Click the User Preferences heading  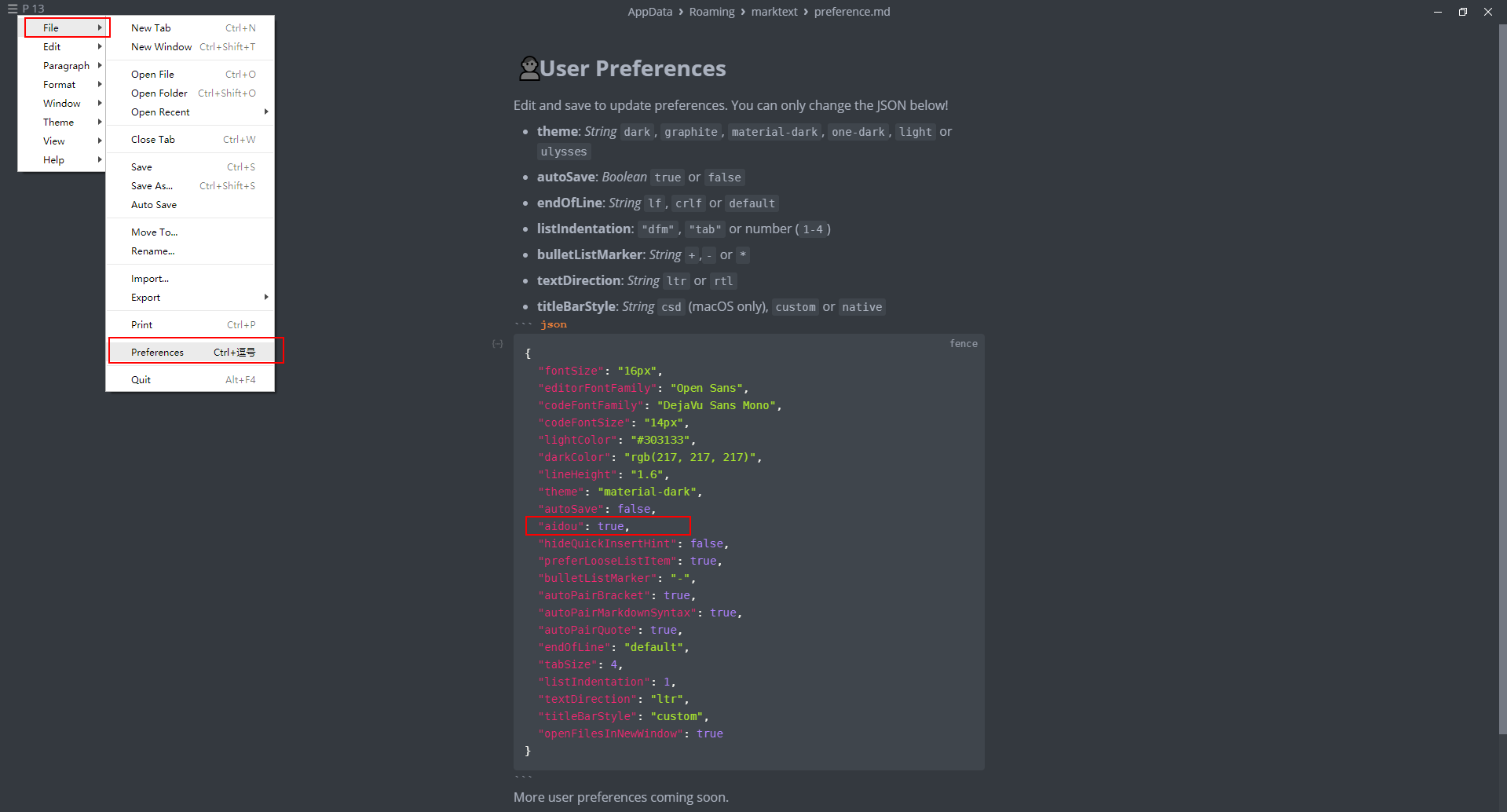633,68
